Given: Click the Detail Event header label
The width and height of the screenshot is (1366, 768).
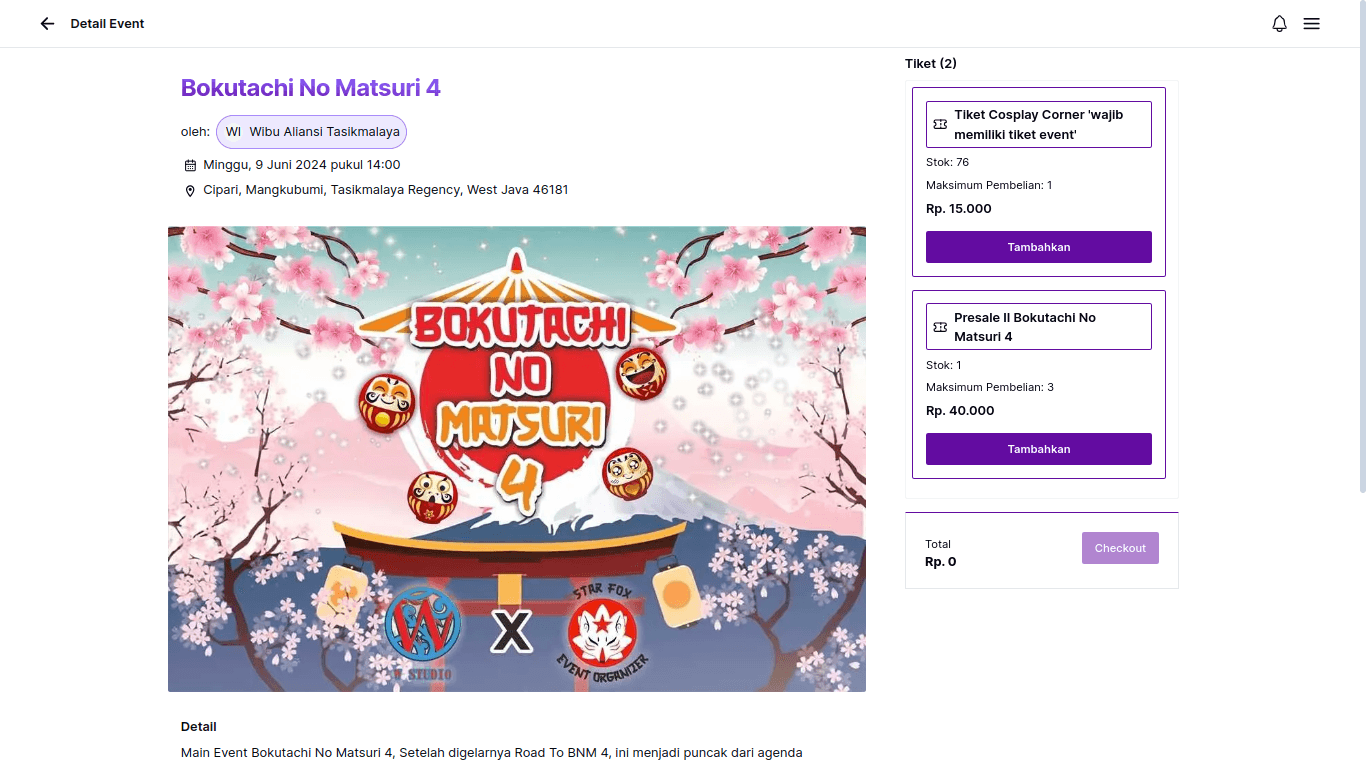Looking at the screenshot, I should (107, 24).
